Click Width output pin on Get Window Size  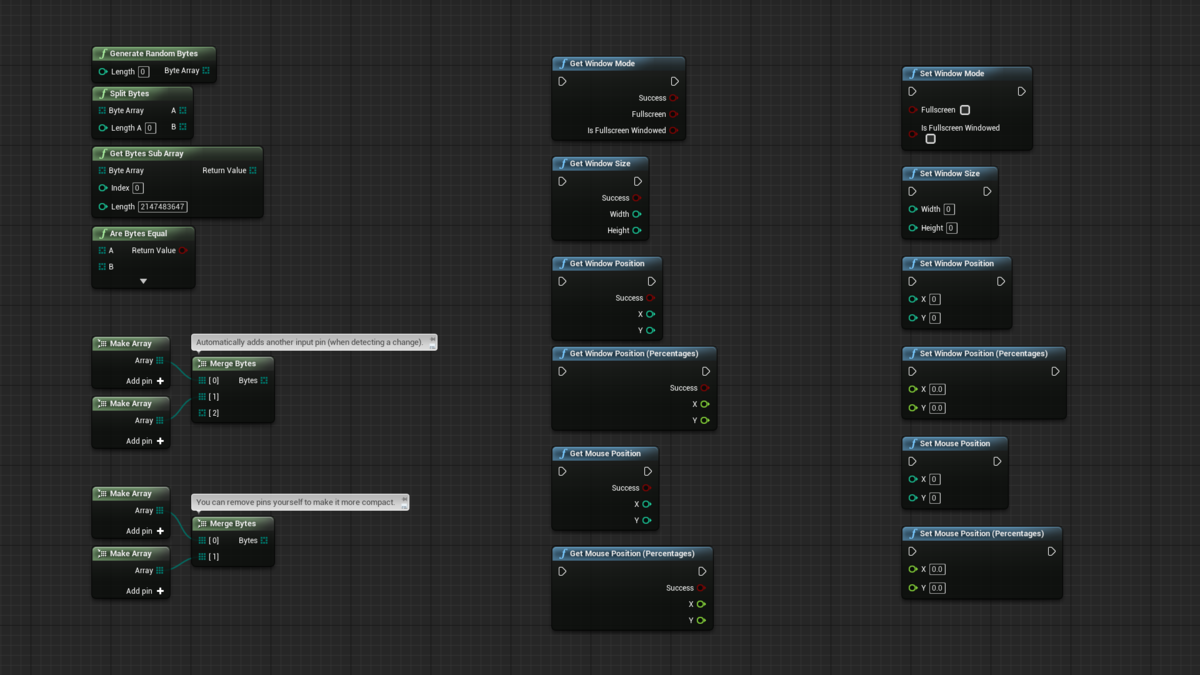(x=637, y=214)
